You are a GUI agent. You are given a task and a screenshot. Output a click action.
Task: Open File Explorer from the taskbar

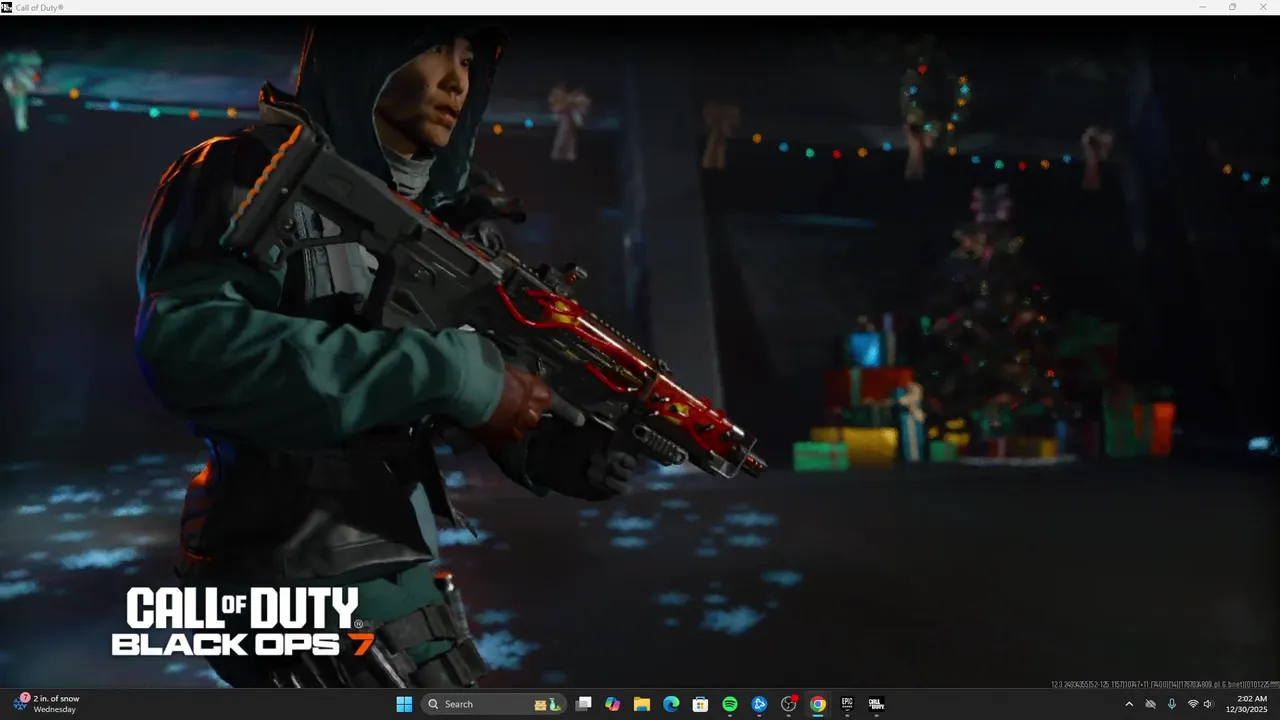tap(642, 704)
